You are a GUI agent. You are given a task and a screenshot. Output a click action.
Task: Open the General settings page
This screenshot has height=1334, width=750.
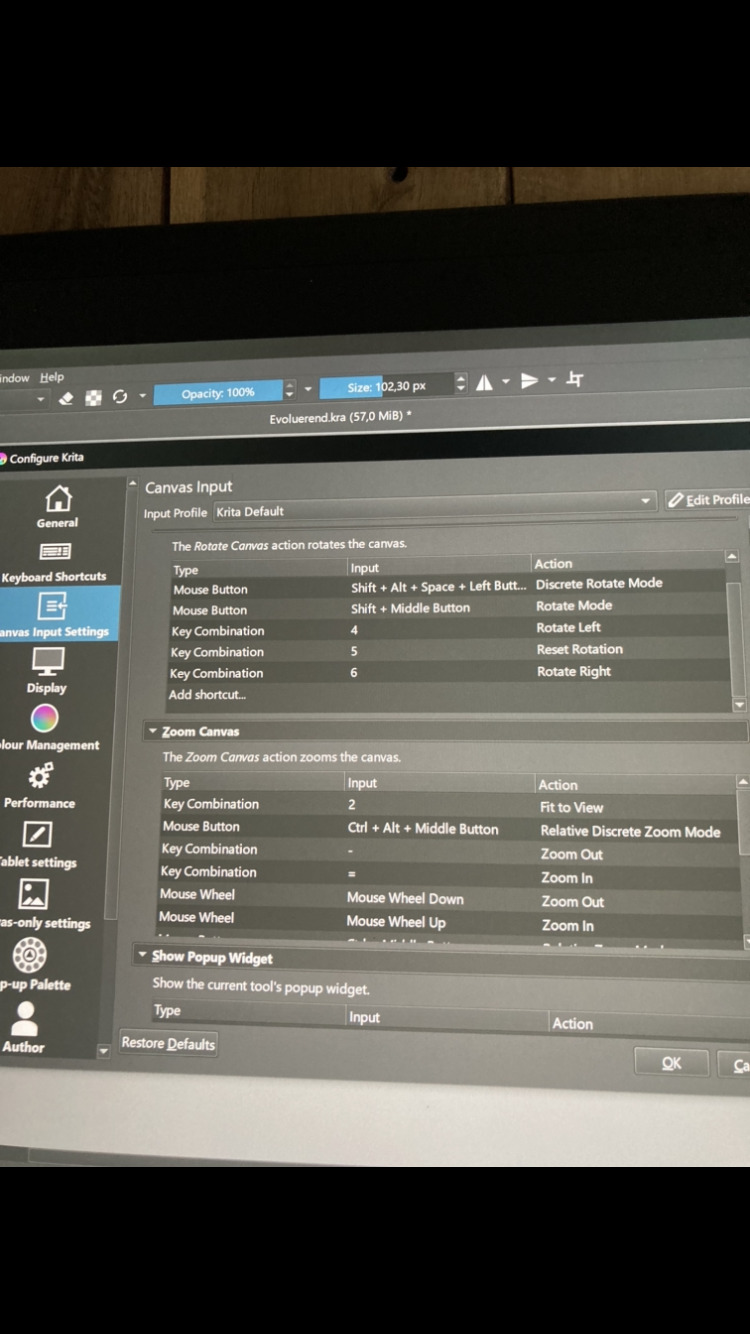[x=58, y=505]
